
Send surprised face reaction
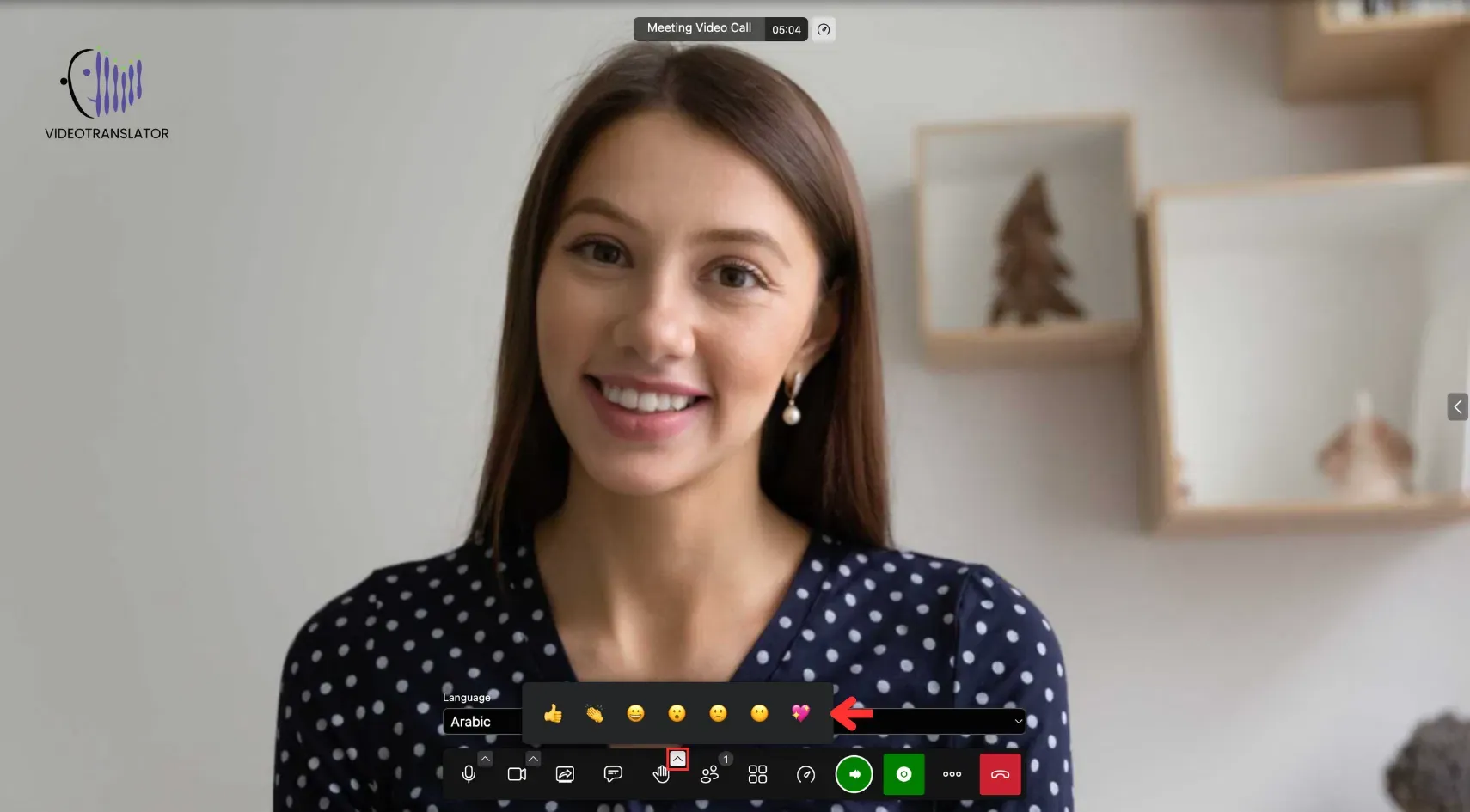click(x=677, y=713)
